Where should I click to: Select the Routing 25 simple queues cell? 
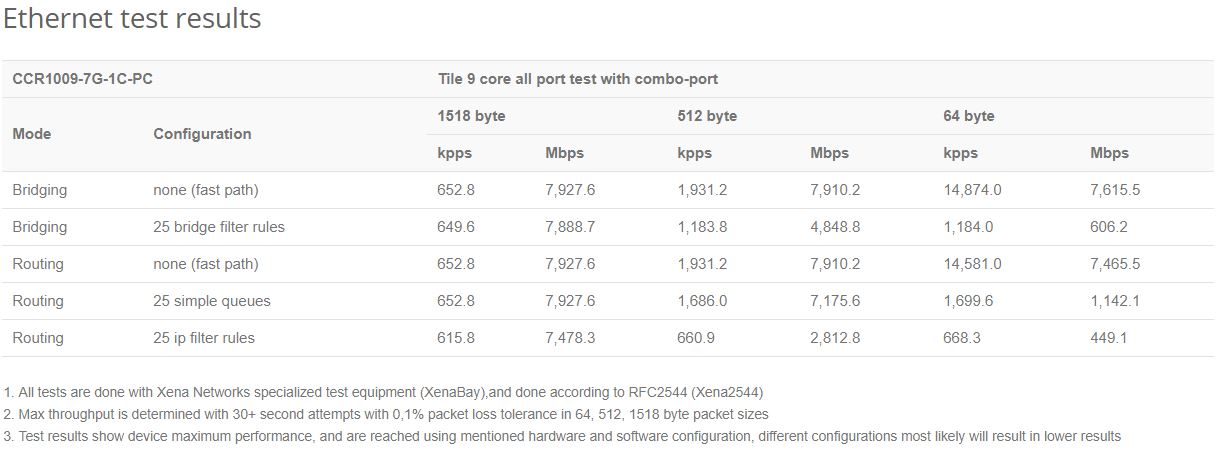click(x=212, y=301)
